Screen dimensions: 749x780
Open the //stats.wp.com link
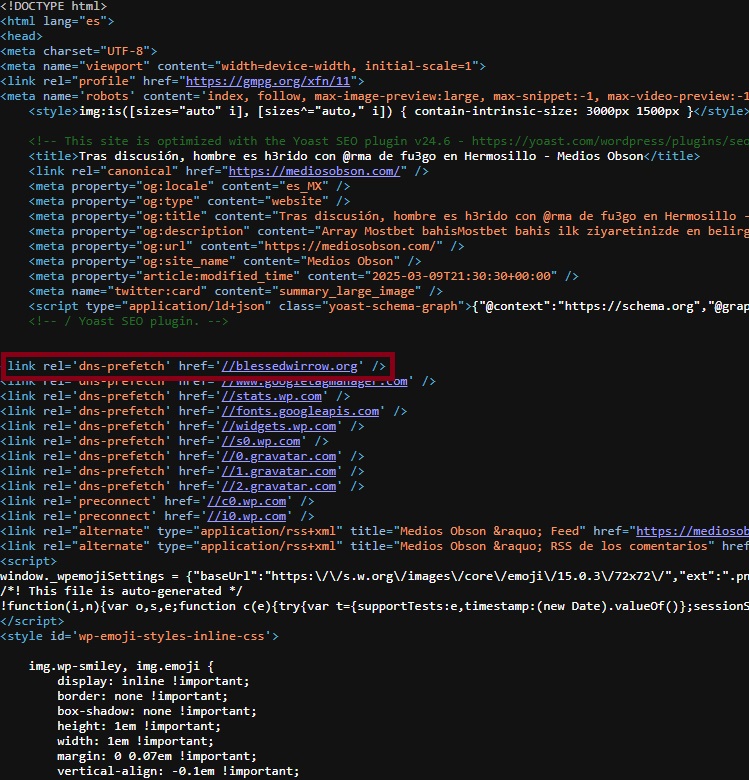click(x=272, y=396)
